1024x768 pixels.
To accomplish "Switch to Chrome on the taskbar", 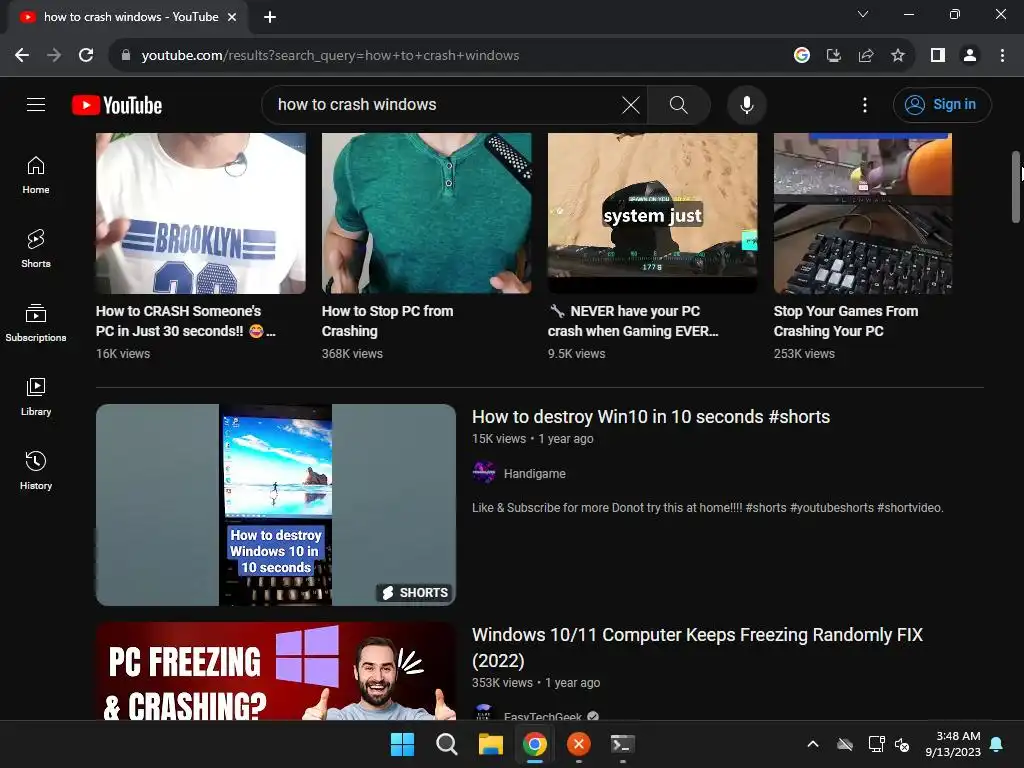I will [535, 744].
